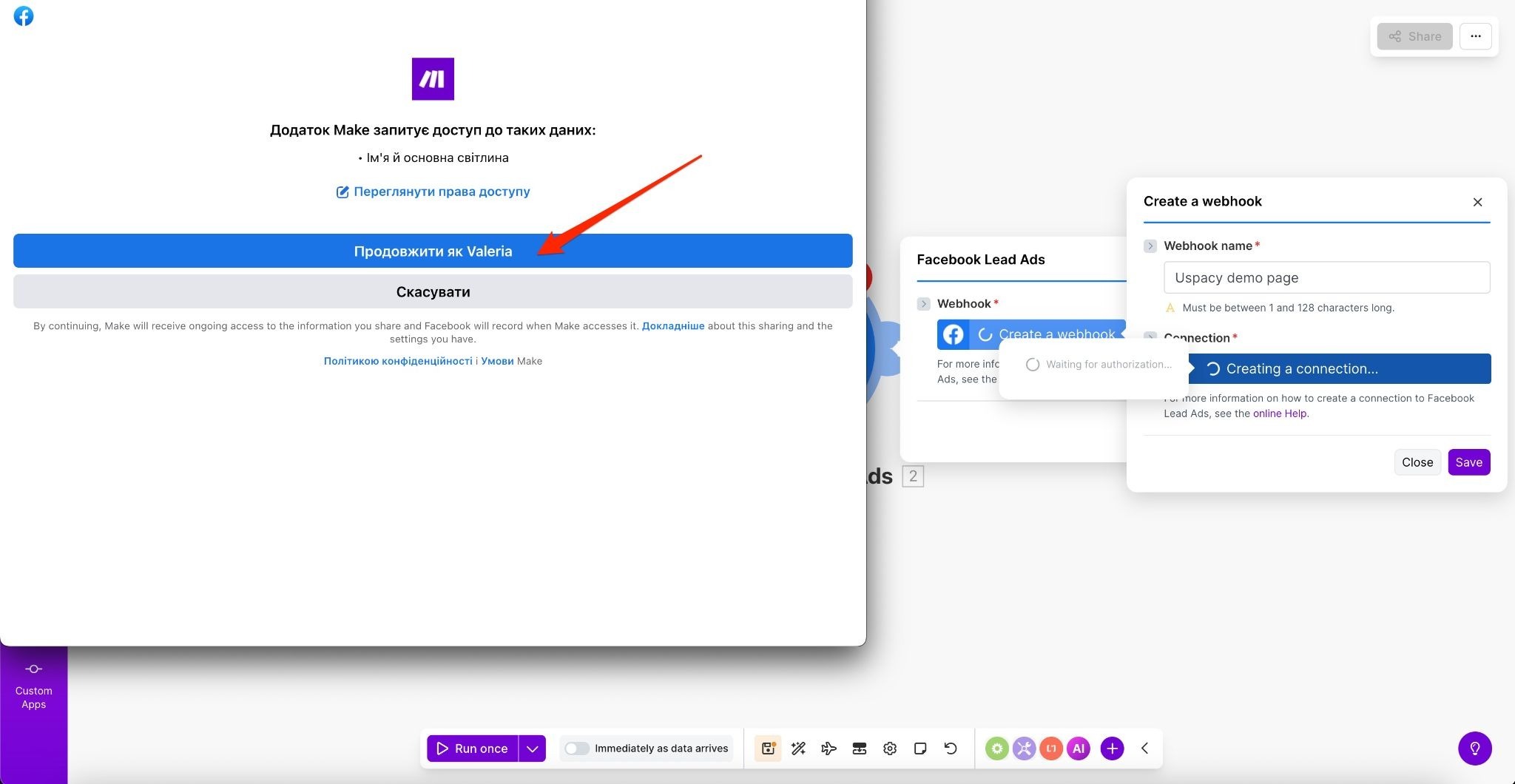
Task: Click the purple plus add-favorite icon
Action: 1112,748
